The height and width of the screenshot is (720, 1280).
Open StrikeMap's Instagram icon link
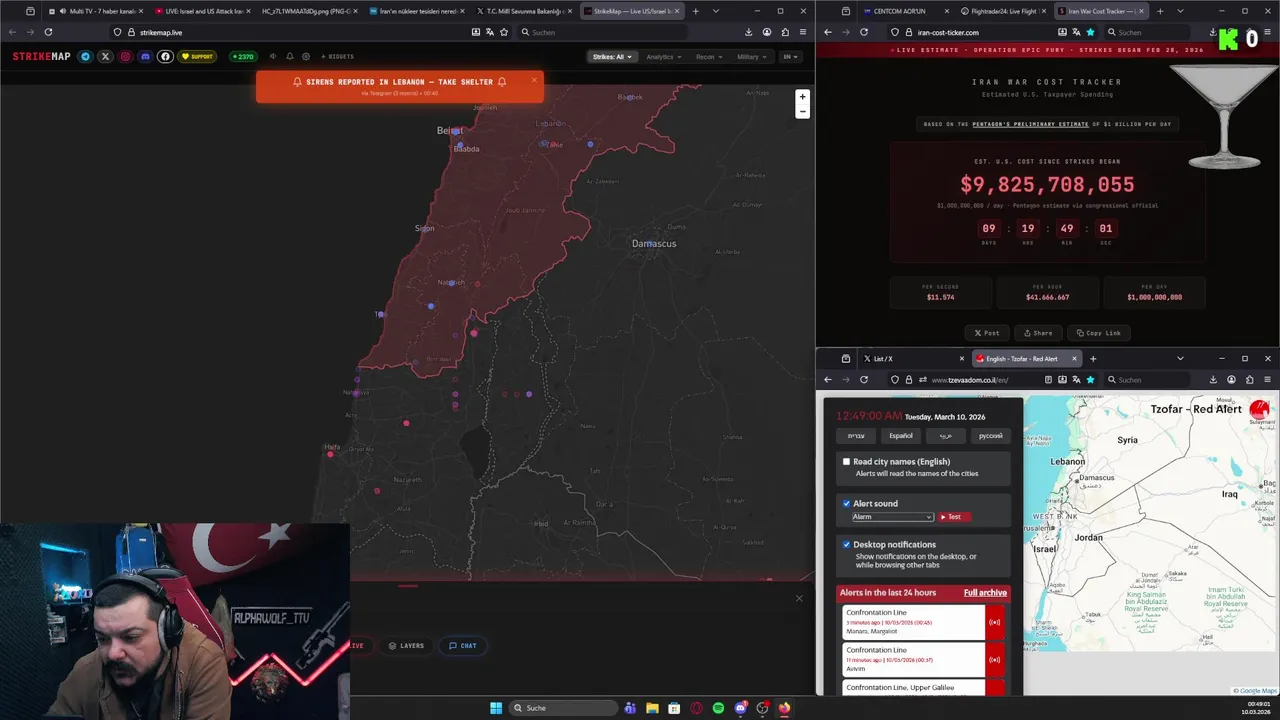click(125, 57)
